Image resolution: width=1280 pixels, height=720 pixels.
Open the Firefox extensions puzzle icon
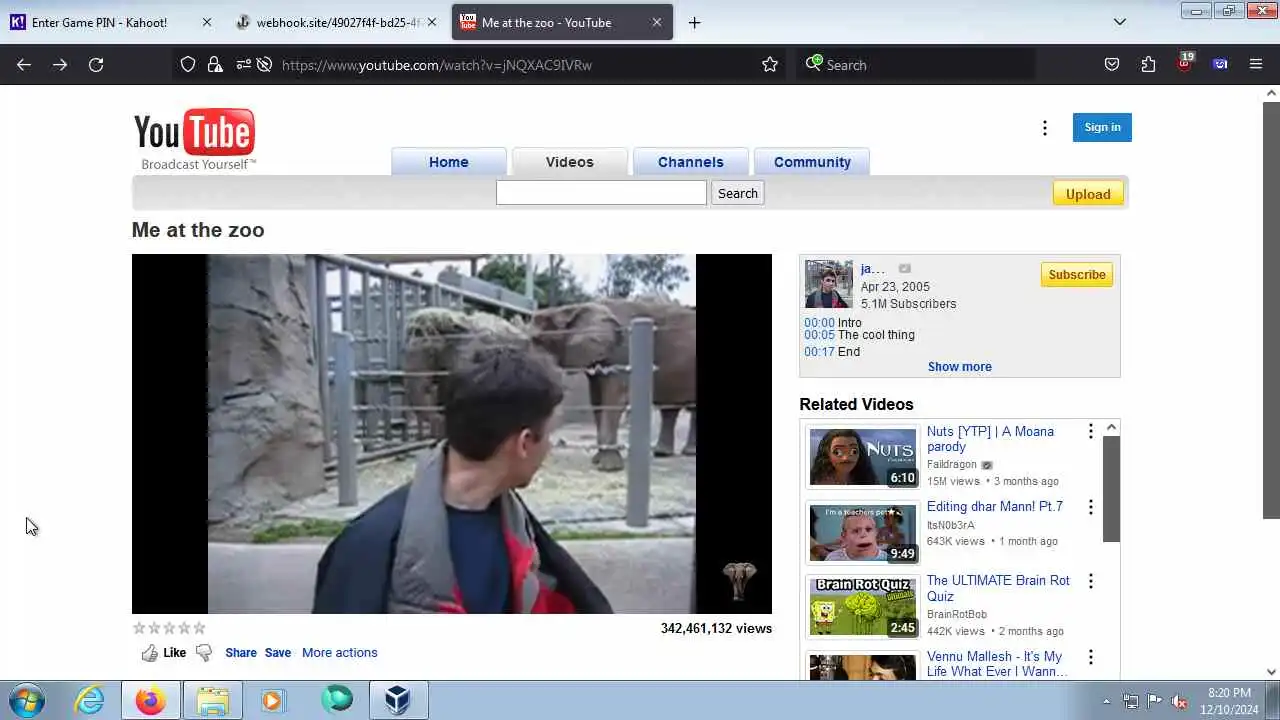(x=1148, y=65)
